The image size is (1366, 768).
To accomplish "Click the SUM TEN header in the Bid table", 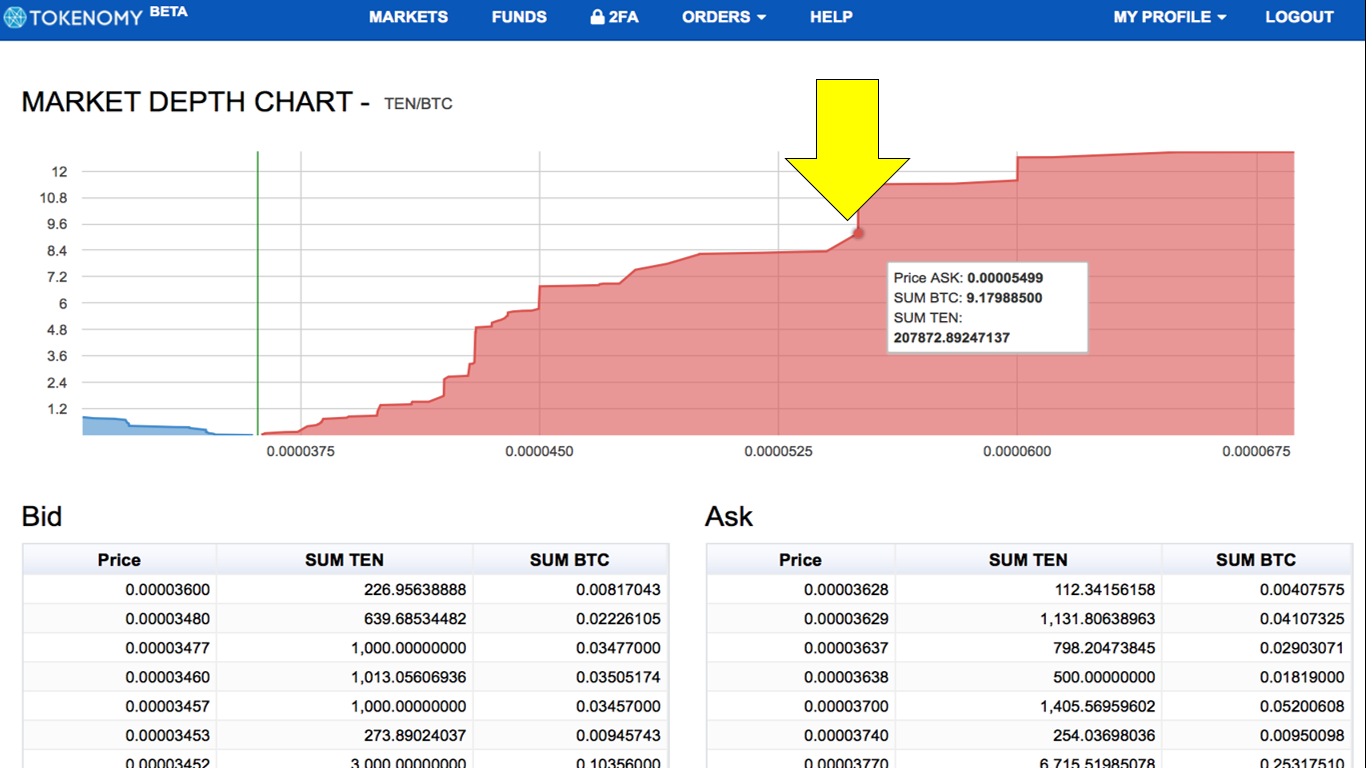I will coord(344,560).
